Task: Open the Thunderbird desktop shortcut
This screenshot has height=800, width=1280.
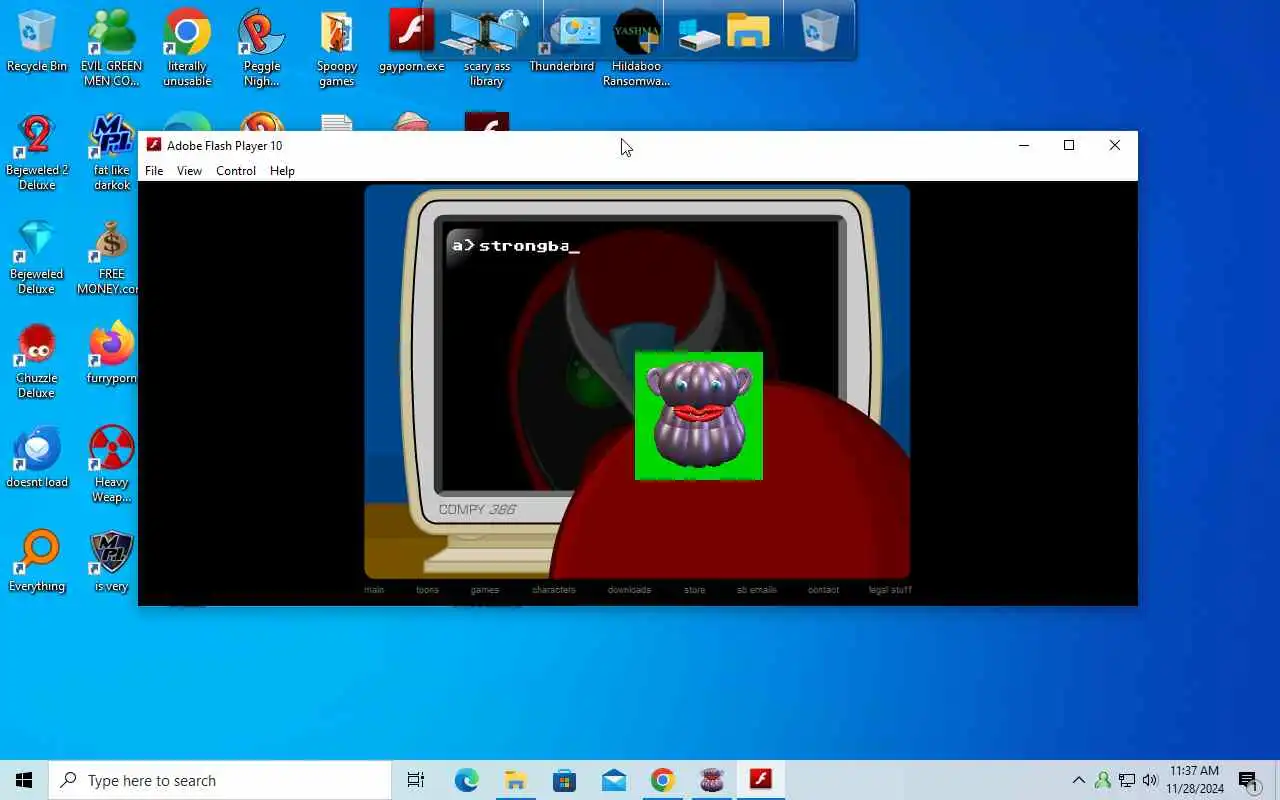Action: (562, 42)
